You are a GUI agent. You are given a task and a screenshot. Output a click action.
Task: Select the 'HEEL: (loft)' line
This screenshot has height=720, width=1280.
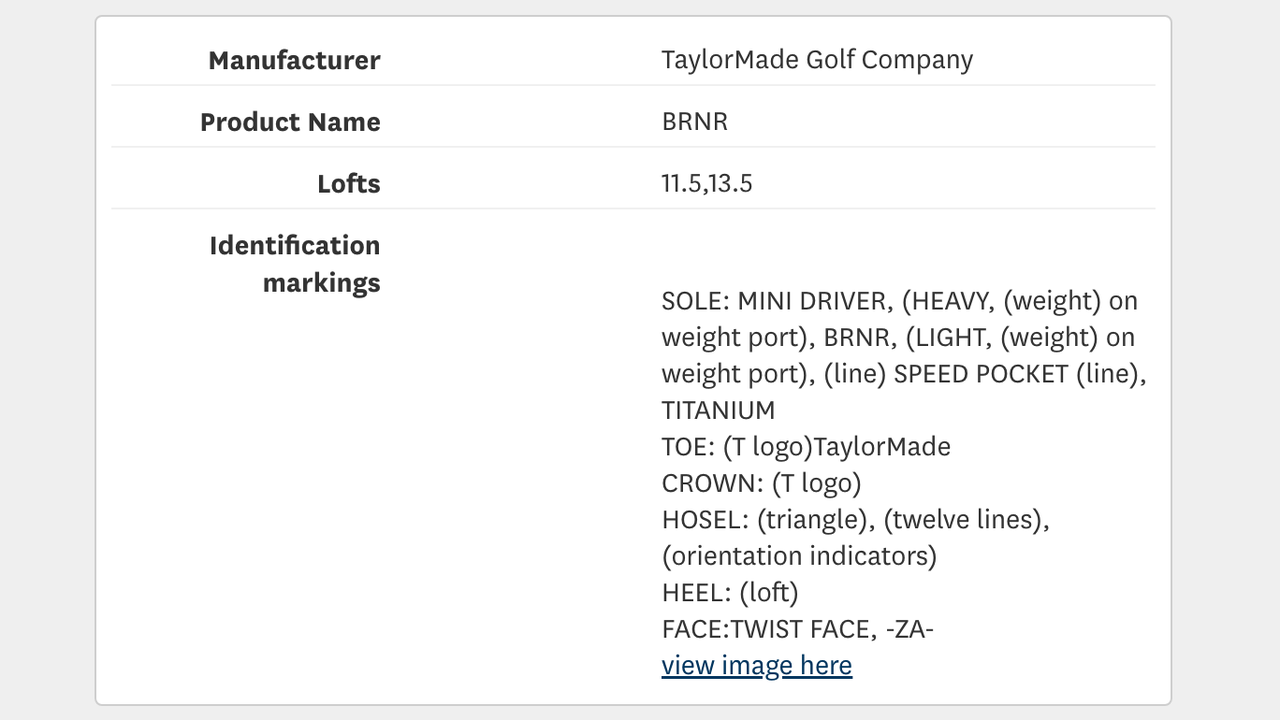pyautogui.click(x=730, y=592)
